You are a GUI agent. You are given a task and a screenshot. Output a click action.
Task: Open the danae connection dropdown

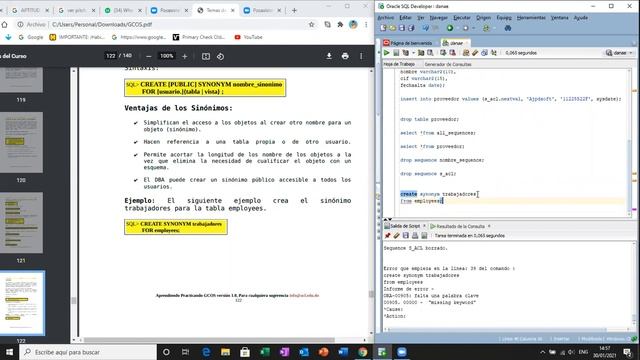point(619,53)
